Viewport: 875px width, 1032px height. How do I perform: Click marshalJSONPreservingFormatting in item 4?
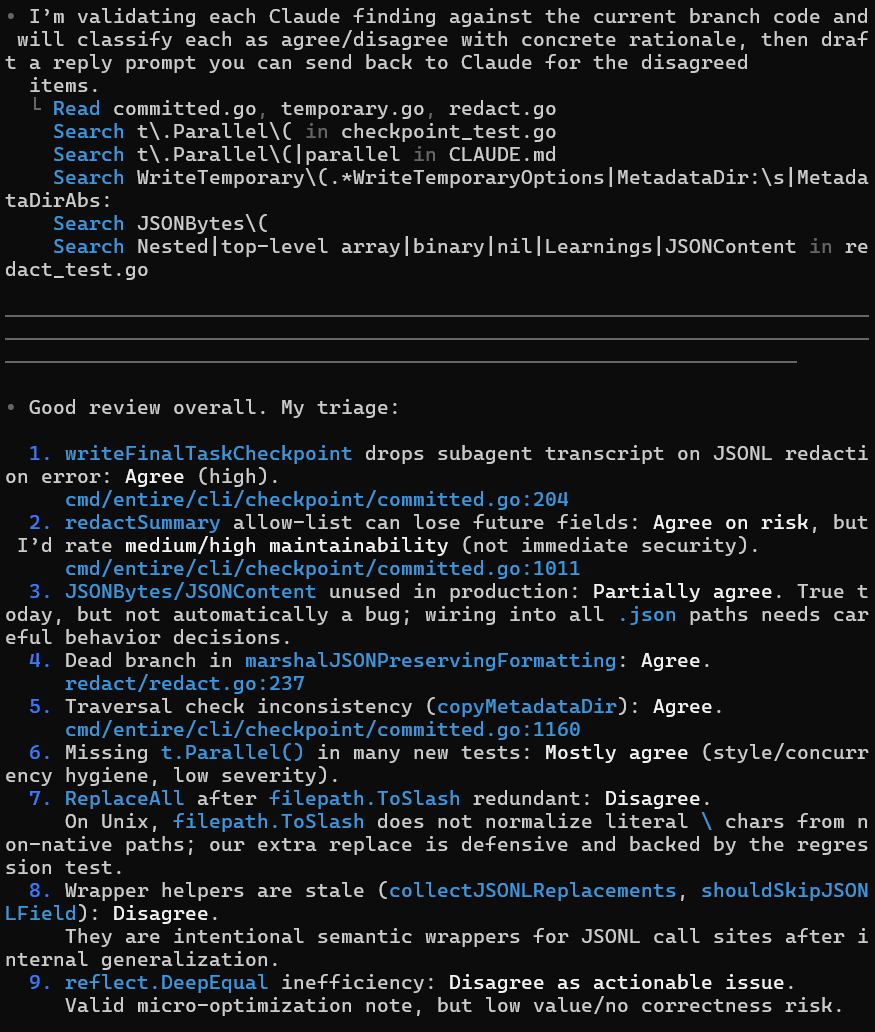point(431,661)
